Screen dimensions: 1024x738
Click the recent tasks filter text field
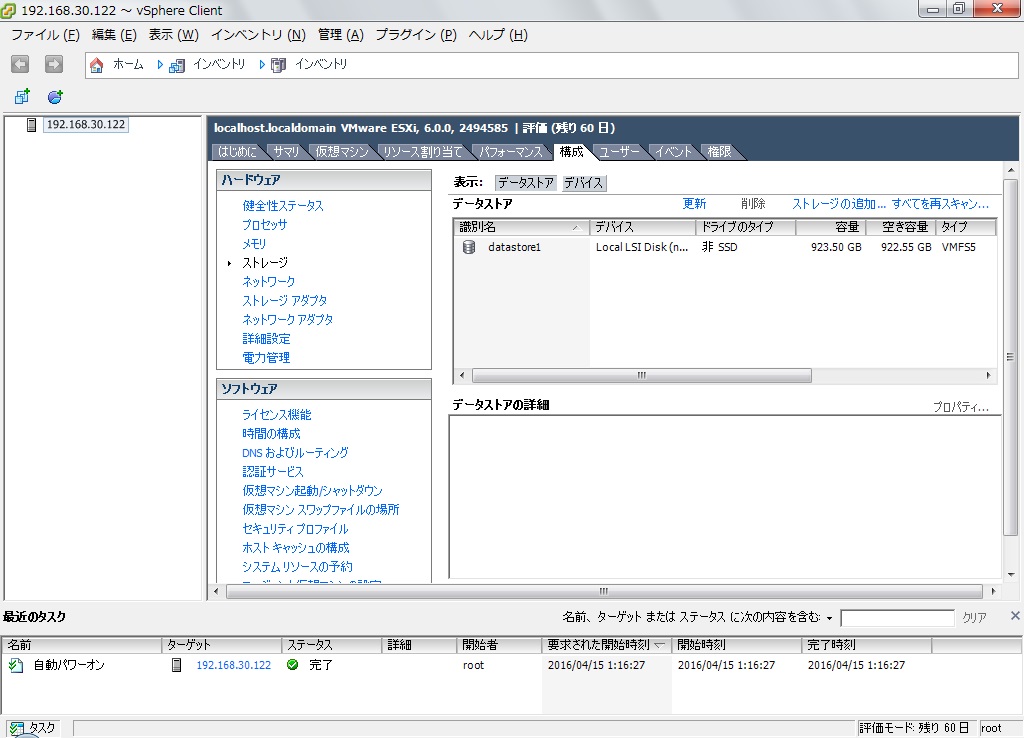tap(897, 618)
